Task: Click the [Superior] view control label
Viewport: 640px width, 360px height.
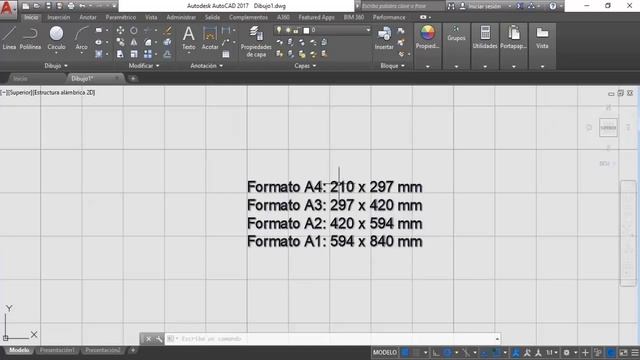Action: pyautogui.click(x=20, y=93)
